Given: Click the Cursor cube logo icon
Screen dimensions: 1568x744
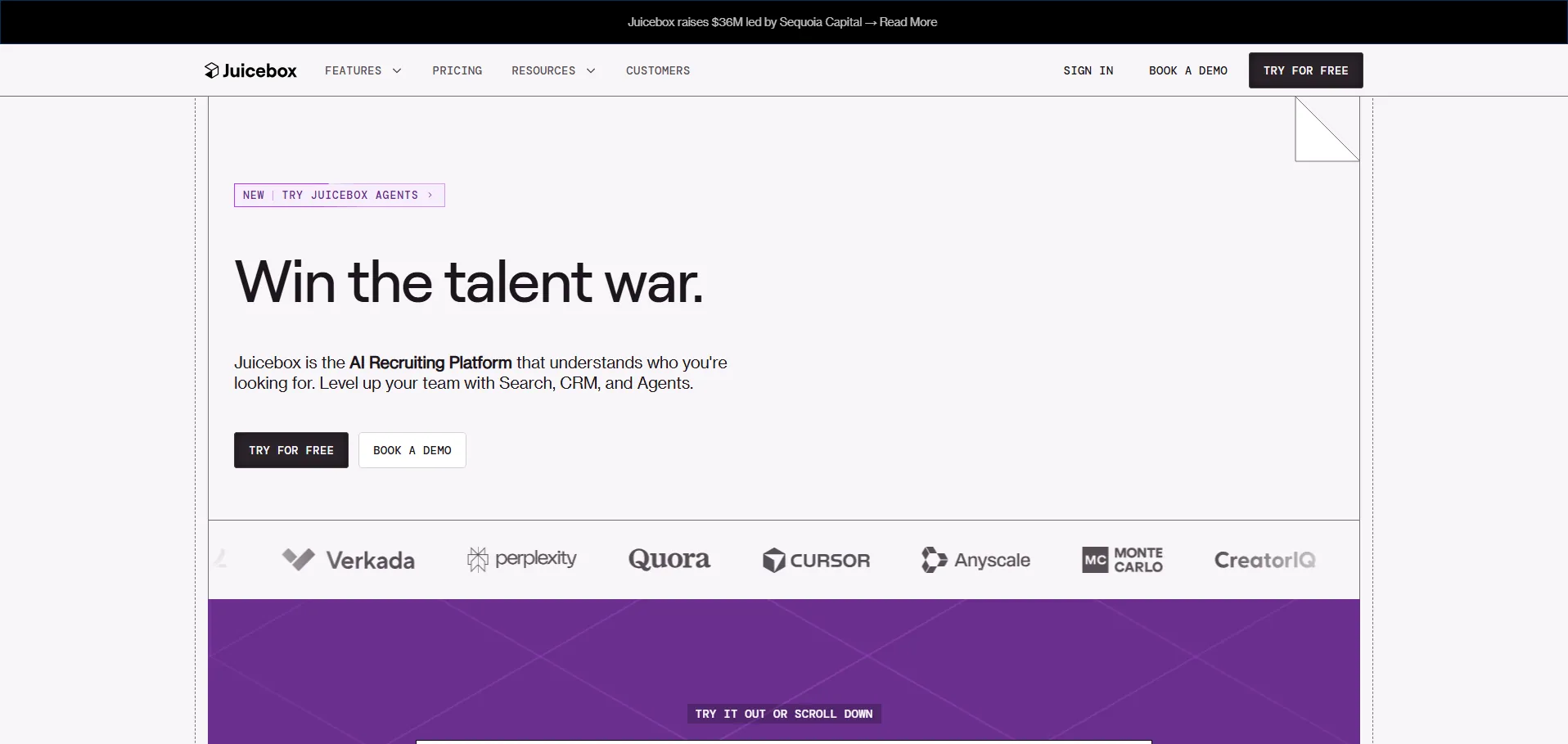Looking at the screenshot, I should tap(773, 560).
